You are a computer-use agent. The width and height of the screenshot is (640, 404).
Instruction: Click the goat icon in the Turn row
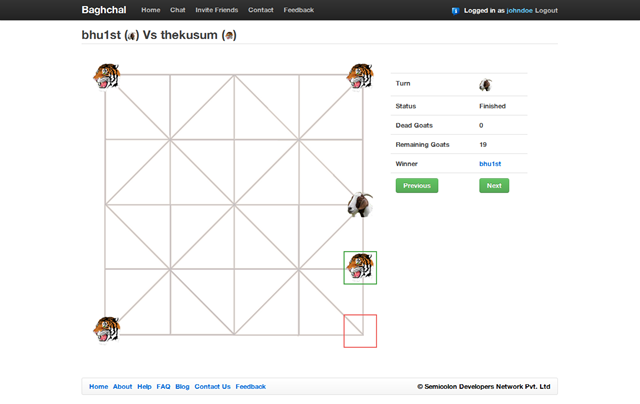point(485,85)
